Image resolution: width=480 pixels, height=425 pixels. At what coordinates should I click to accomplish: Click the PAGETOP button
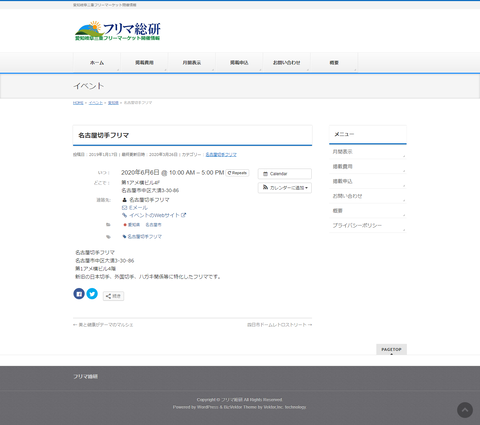click(391, 350)
